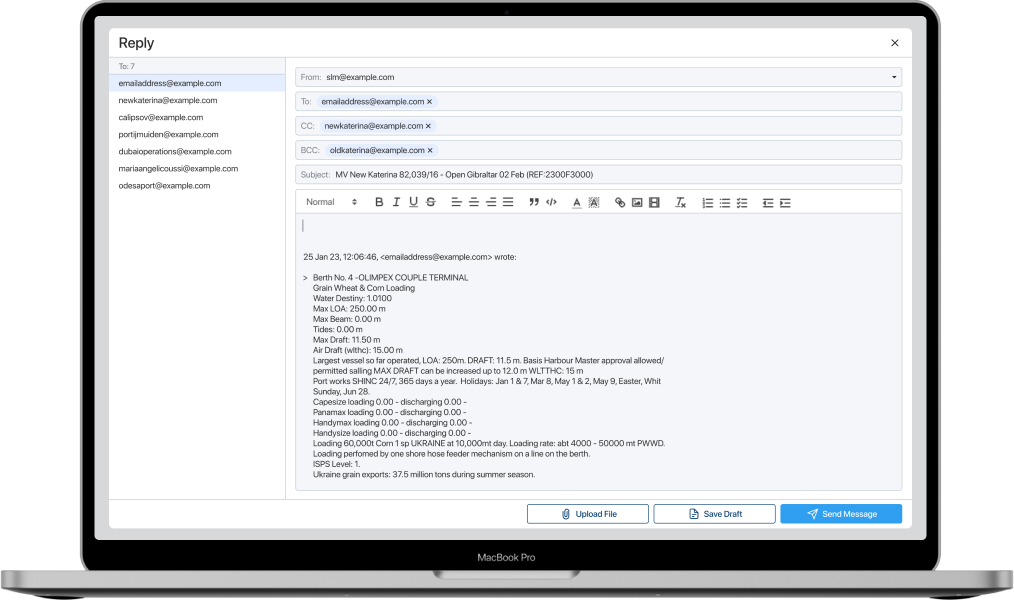Click into the To recipients field

point(599,102)
